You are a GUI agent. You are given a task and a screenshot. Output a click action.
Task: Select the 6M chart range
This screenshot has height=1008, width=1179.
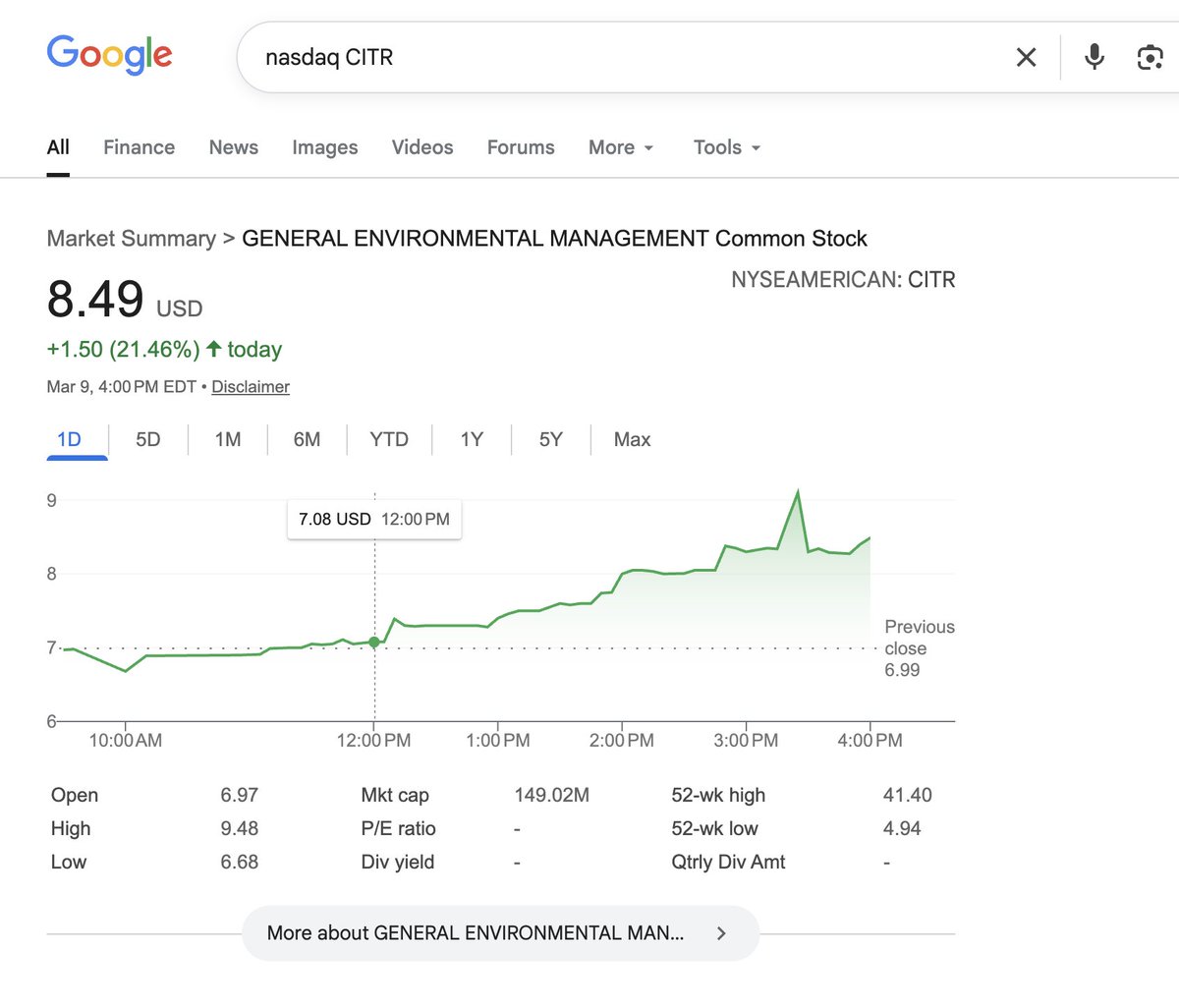307,439
